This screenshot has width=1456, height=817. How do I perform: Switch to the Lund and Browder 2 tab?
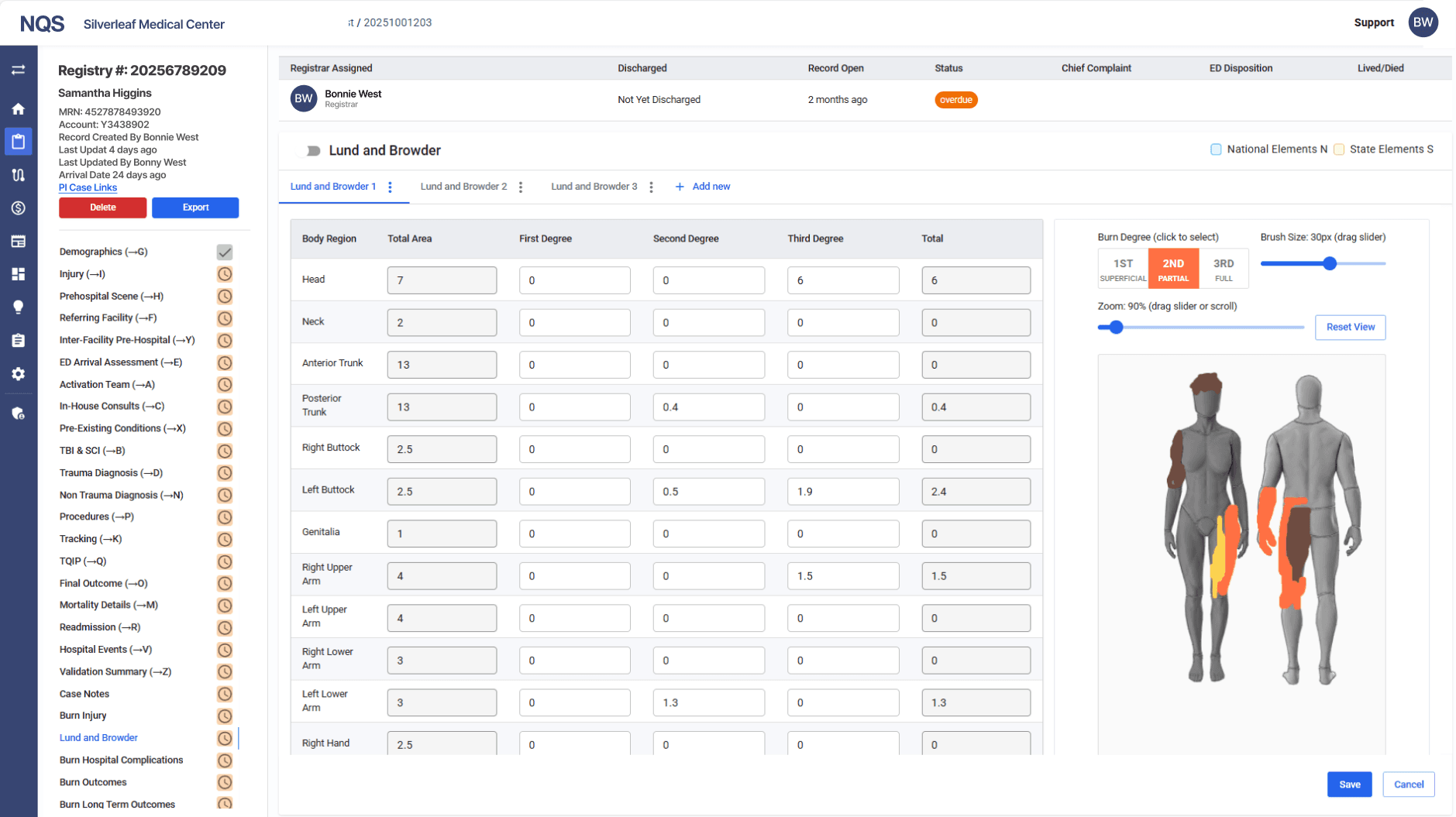click(x=463, y=187)
